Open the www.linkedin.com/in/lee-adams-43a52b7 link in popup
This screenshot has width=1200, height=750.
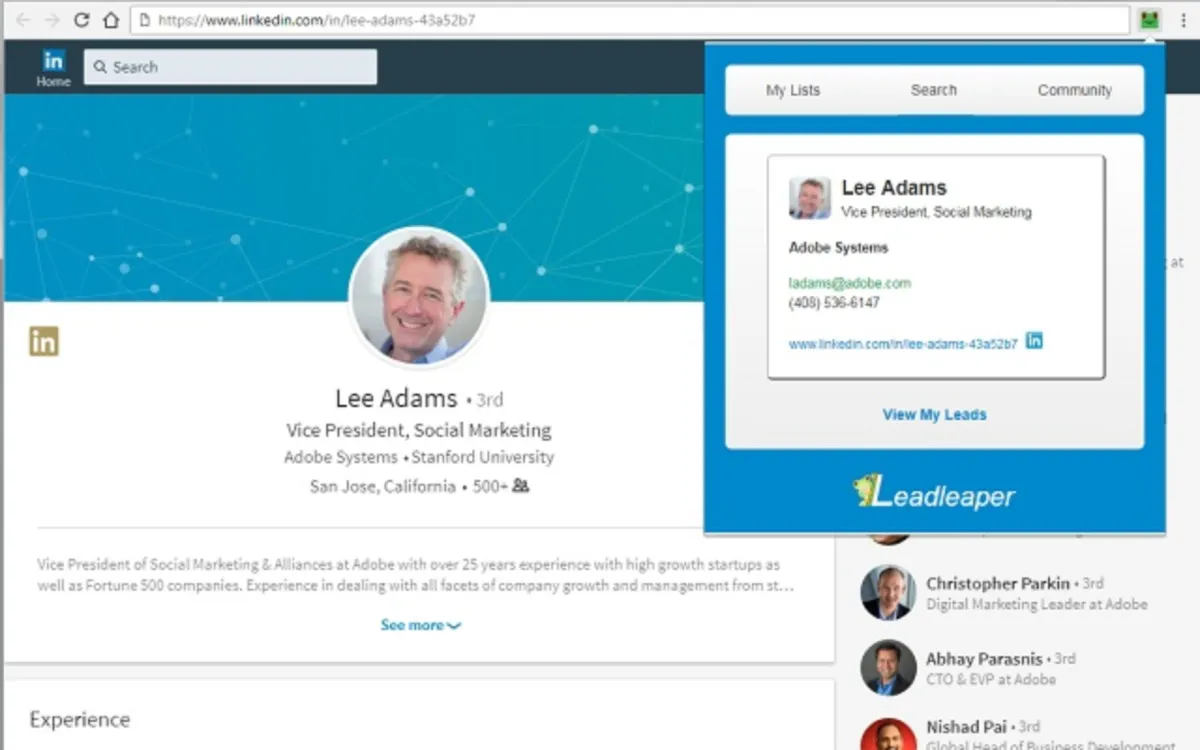point(903,343)
